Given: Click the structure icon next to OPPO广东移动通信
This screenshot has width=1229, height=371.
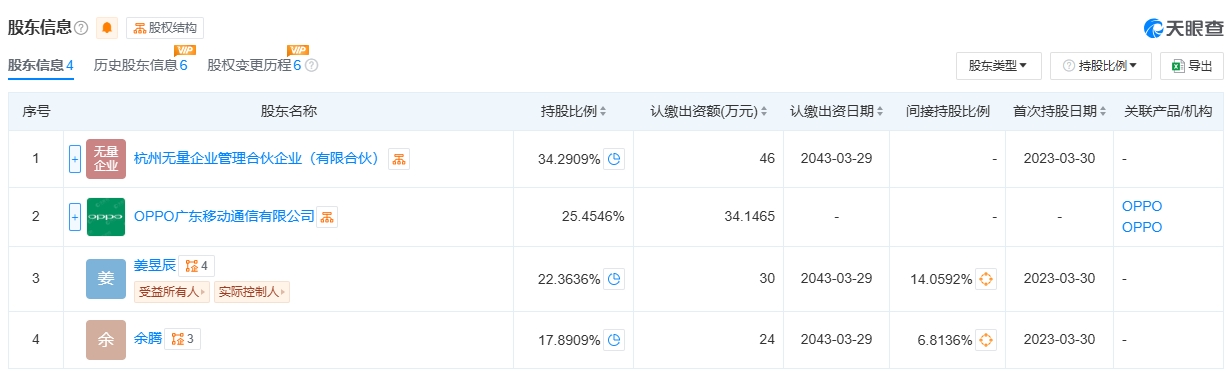Looking at the screenshot, I should [x=327, y=216].
